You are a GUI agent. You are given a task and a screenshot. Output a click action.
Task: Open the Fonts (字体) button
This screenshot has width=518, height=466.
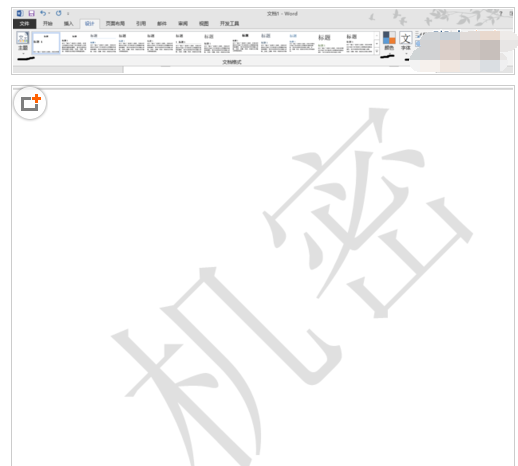click(405, 42)
